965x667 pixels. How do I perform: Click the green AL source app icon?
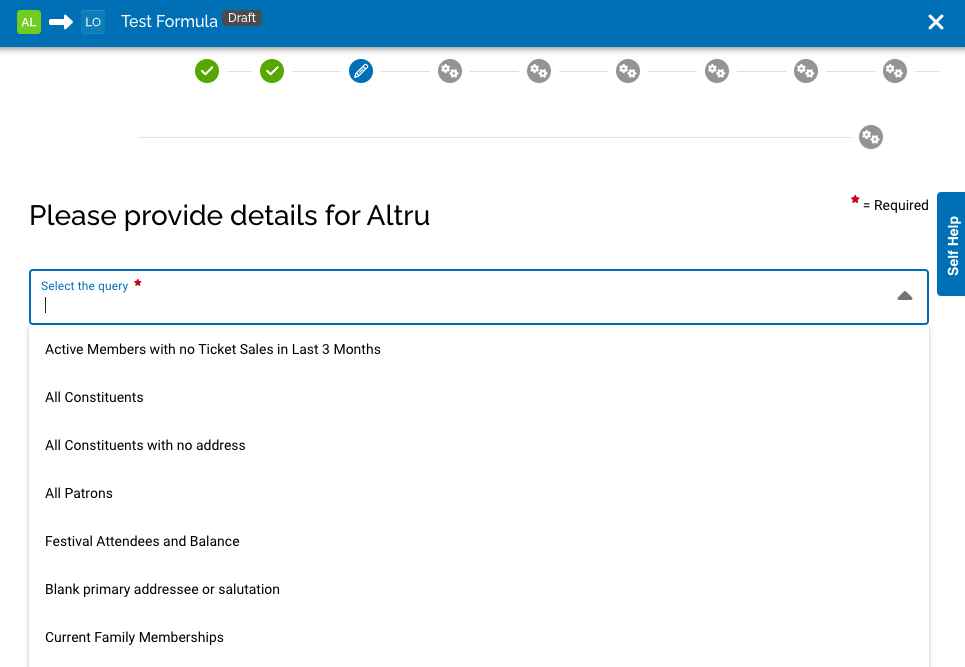coord(29,22)
